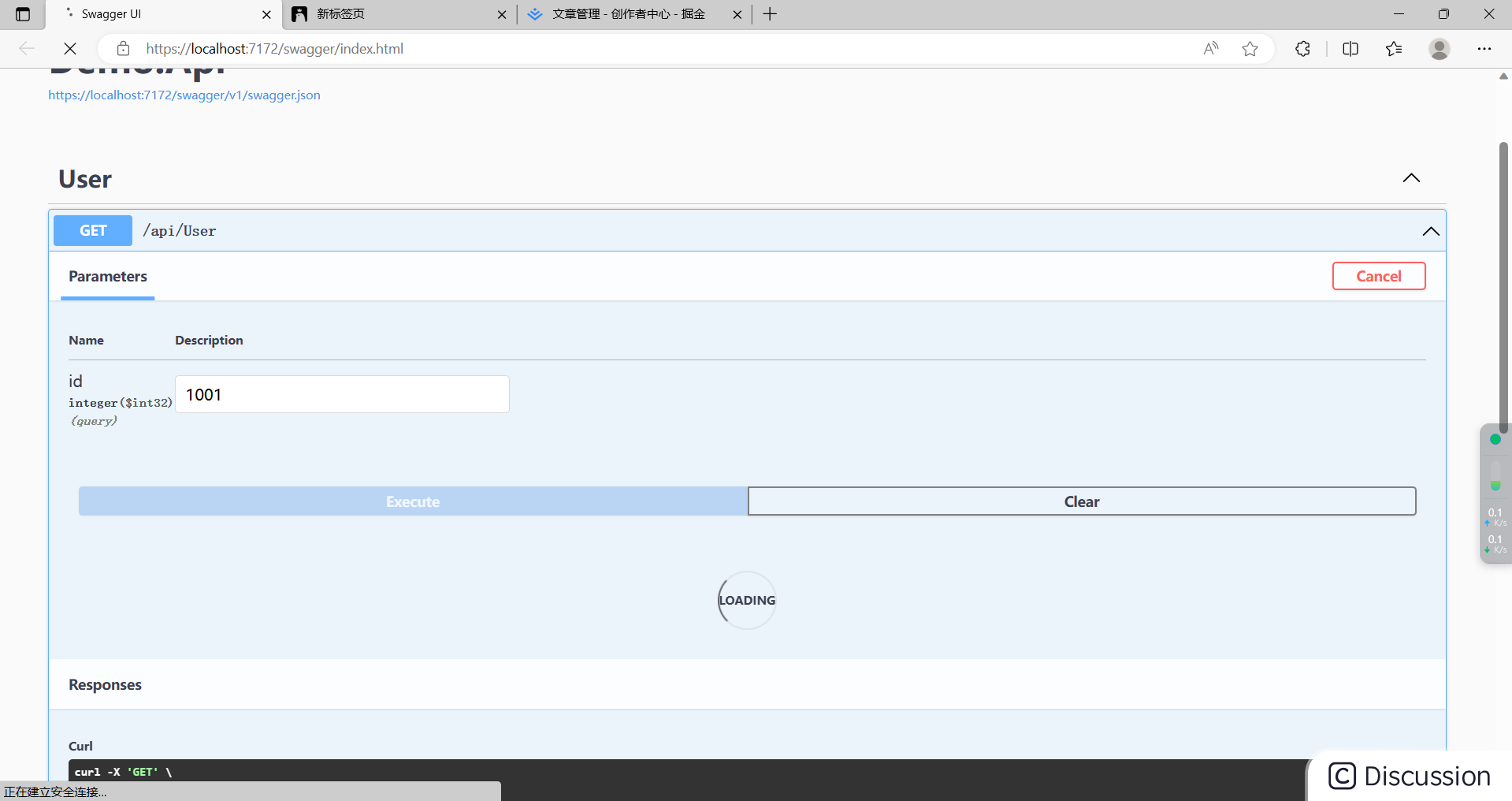
Task: Open the swagger.json link
Action: pyautogui.click(x=184, y=95)
